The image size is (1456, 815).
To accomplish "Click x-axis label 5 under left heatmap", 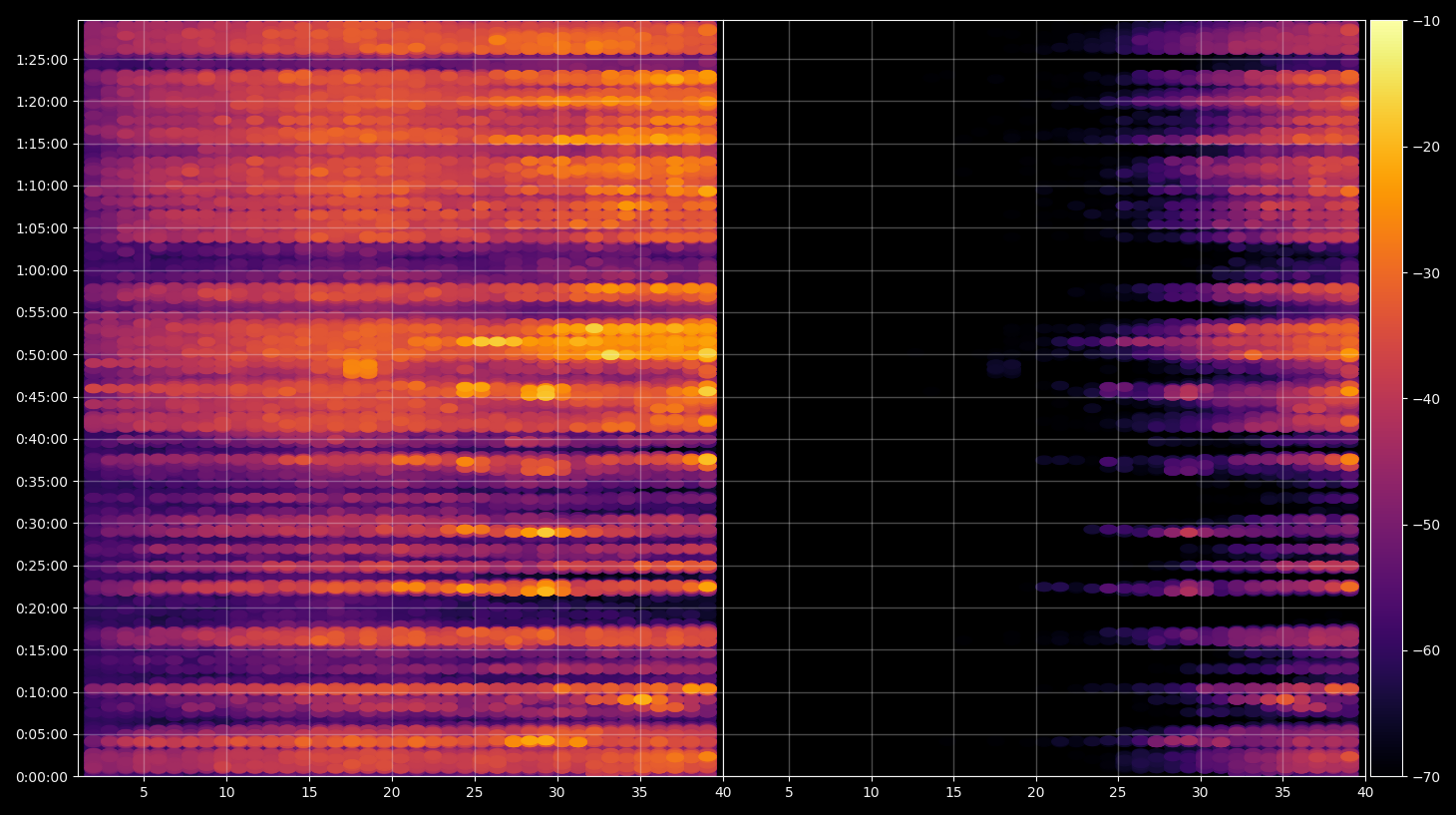I will point(144,793).
